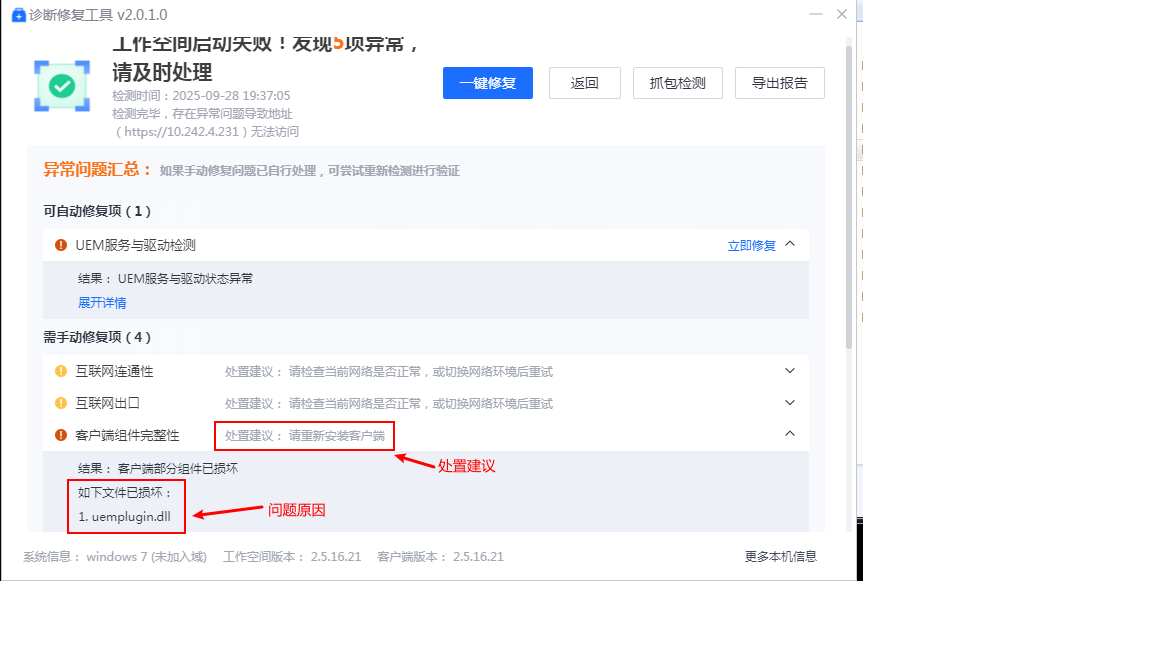Screen dimensions: 1152x648
Task: Click red warning icon beside UEM服务与驱动检测
Action: point(61,245)
